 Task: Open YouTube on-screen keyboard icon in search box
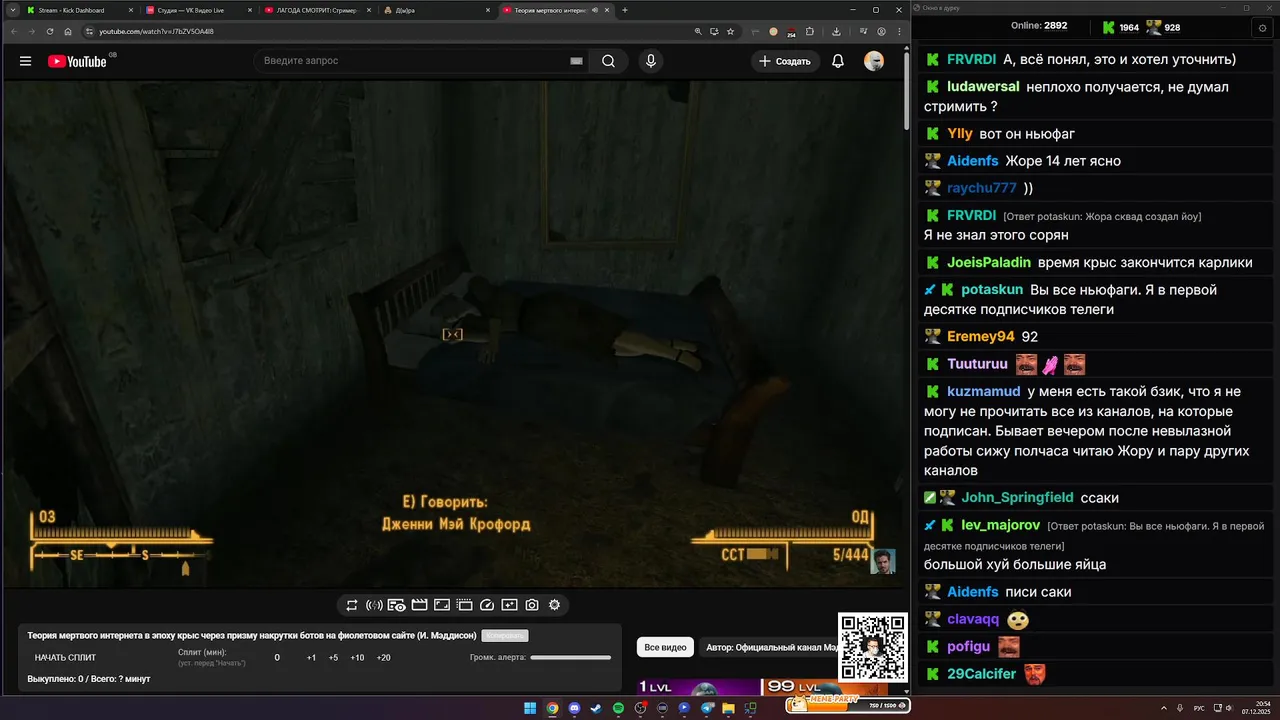[576, 61]
